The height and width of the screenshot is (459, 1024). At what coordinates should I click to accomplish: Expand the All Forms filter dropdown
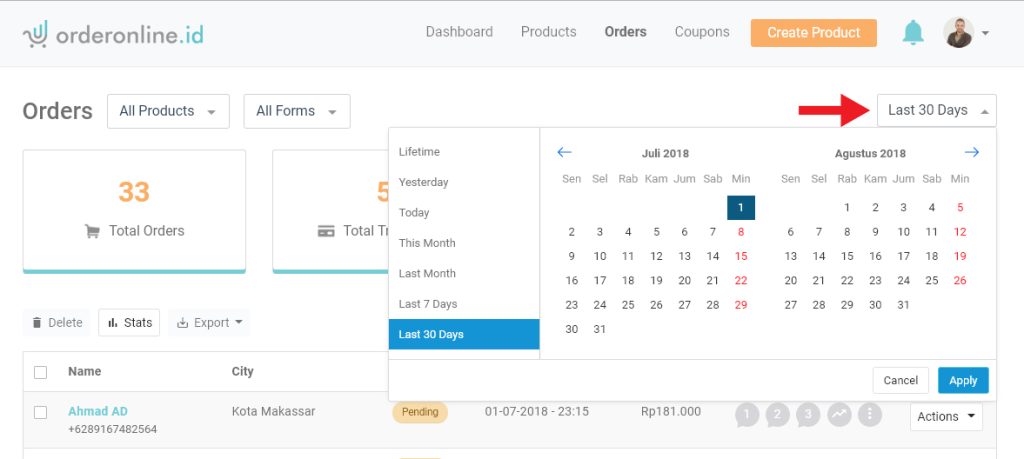[x=296, y=111]
